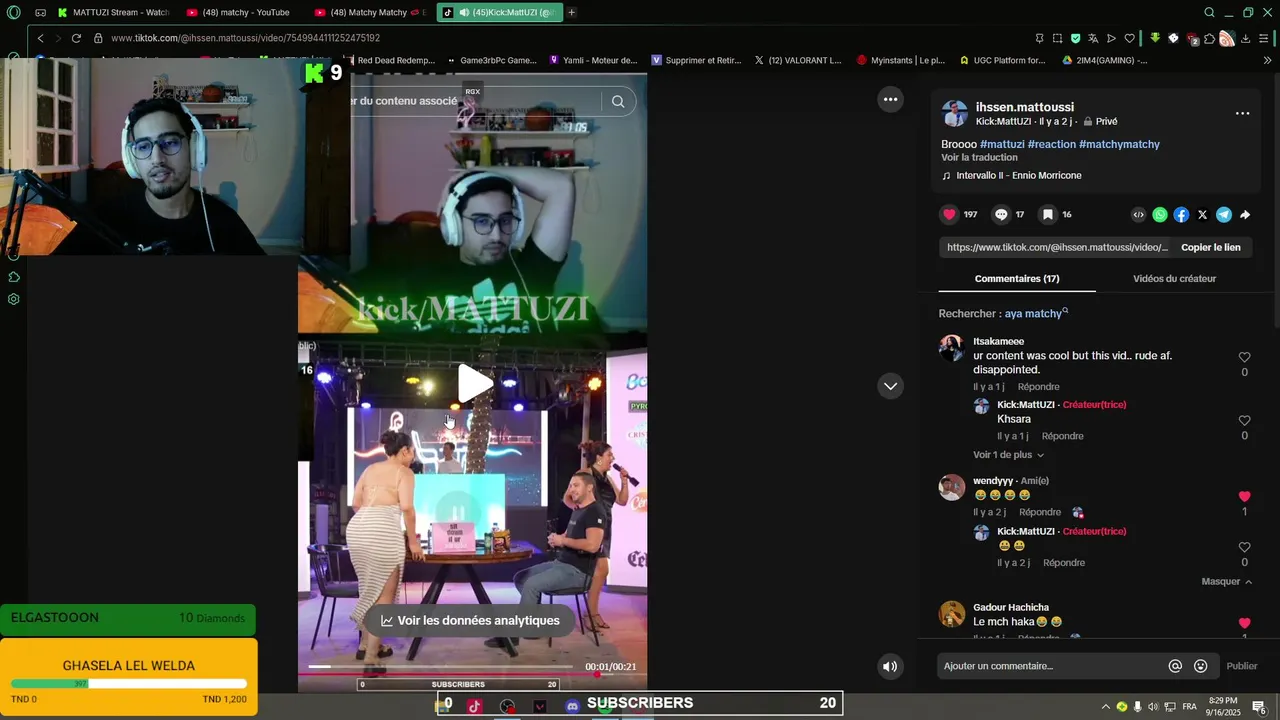Click the share arrow icon
The height and width of the screenshot is (720, 1280).
(x=1245, y=215)
